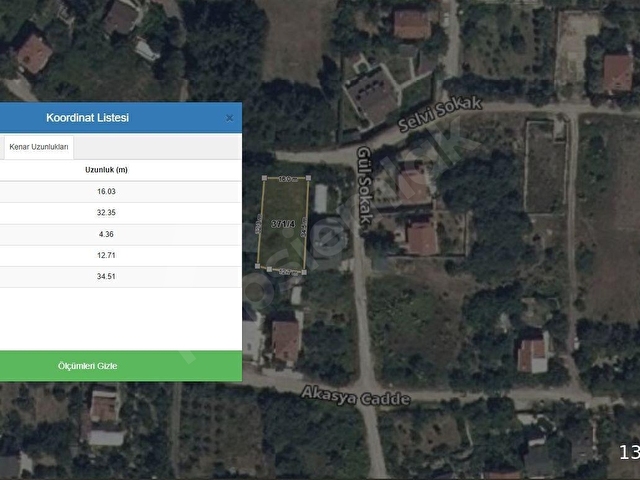The image size is (640, 480).
Task: Click the Ölçümleri Gizle button
Action: tap(121, 366)
